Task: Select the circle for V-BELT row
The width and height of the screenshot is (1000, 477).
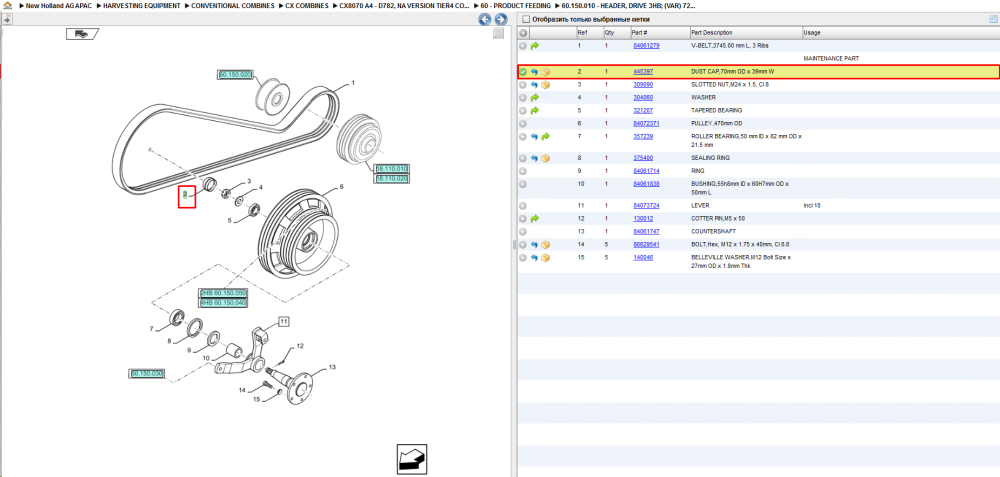Action: tap(523, 46)
